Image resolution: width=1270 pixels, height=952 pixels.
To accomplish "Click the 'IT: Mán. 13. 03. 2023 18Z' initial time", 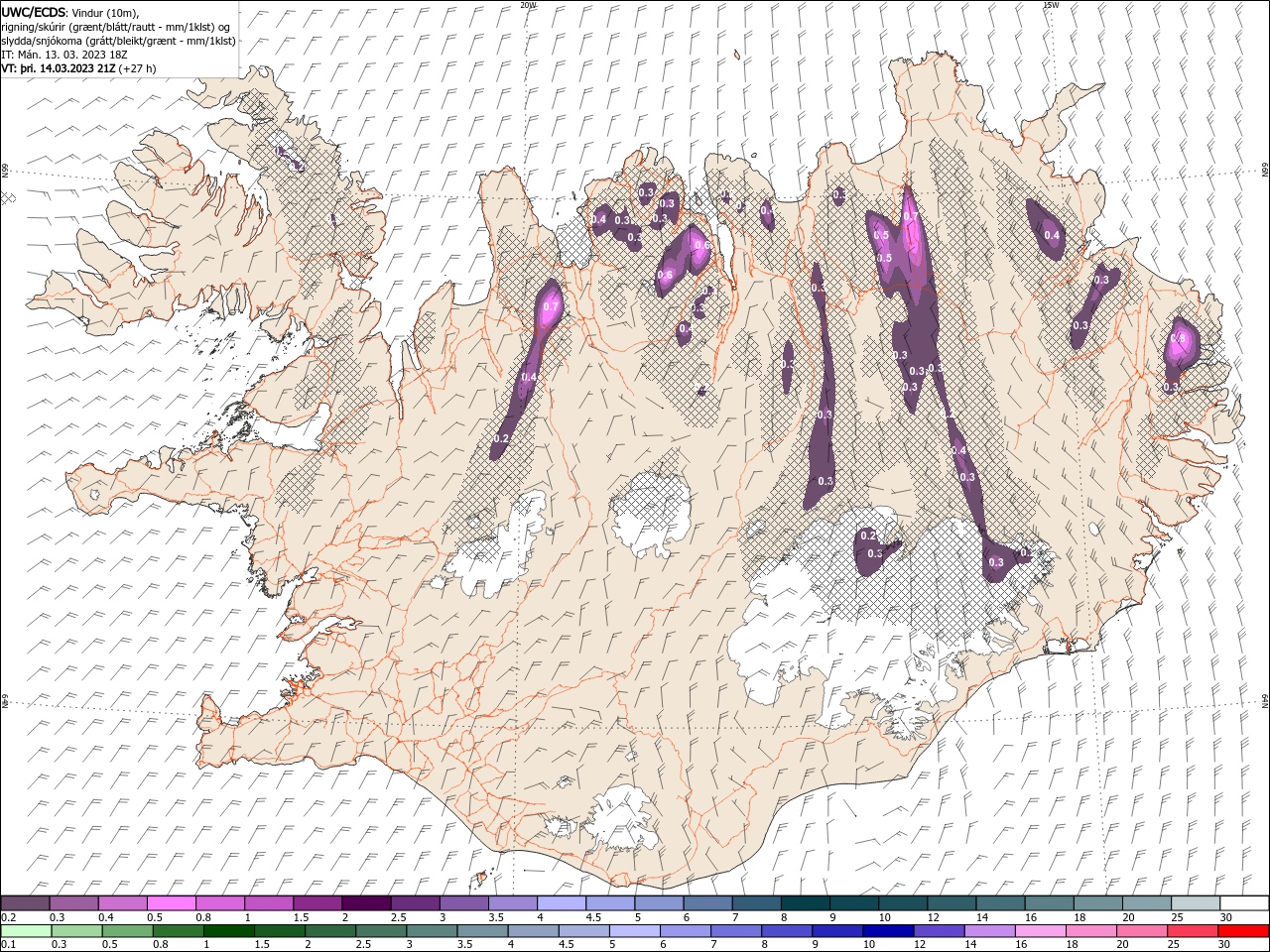I will pyautogui.click(x=65, y=55).
